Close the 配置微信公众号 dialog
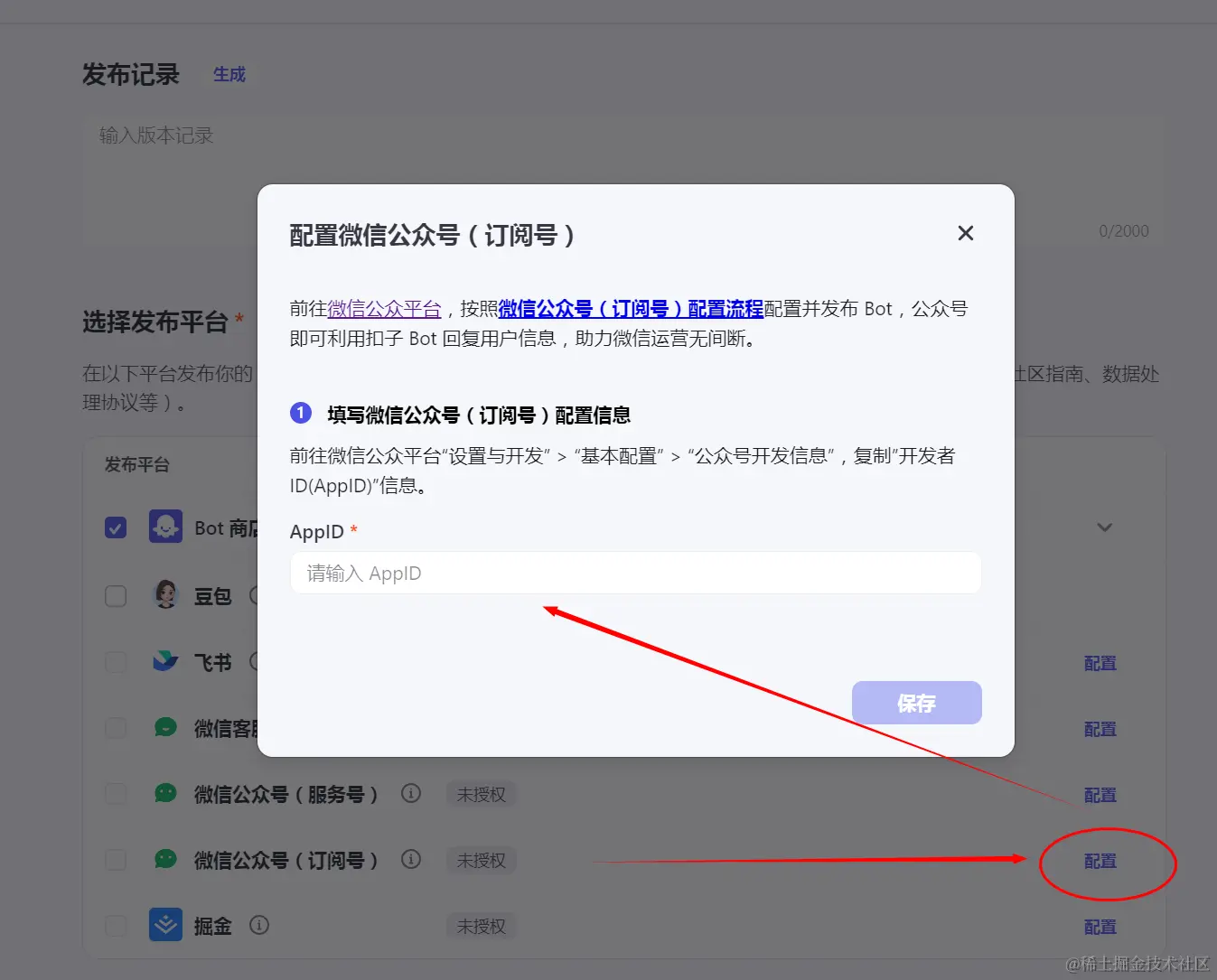This screenshot has height=980, width=1217. (965, 233)
